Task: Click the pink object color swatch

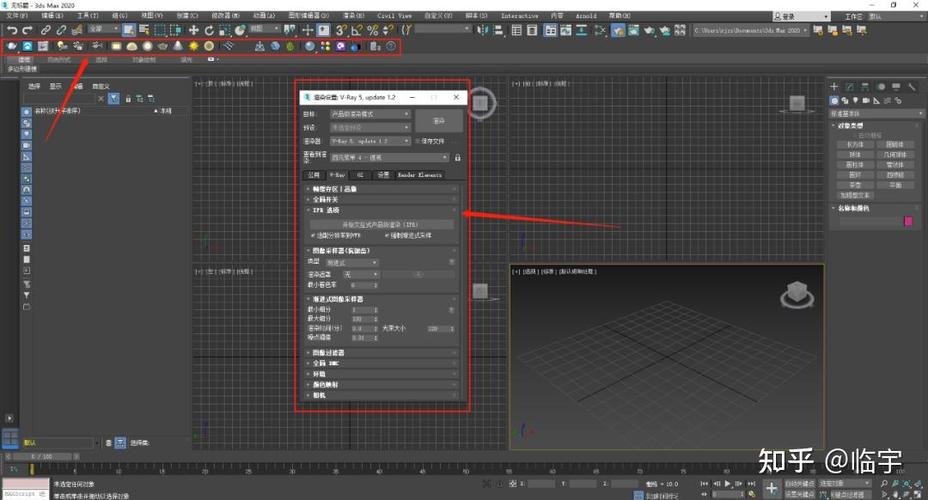Action: (908, 221)
